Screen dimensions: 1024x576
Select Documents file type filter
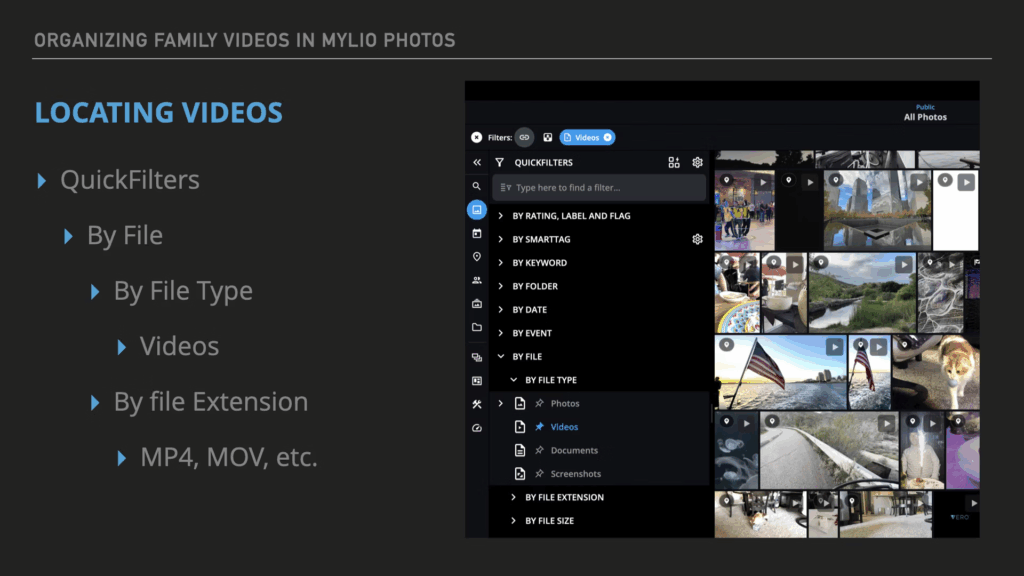click(574, 450)
